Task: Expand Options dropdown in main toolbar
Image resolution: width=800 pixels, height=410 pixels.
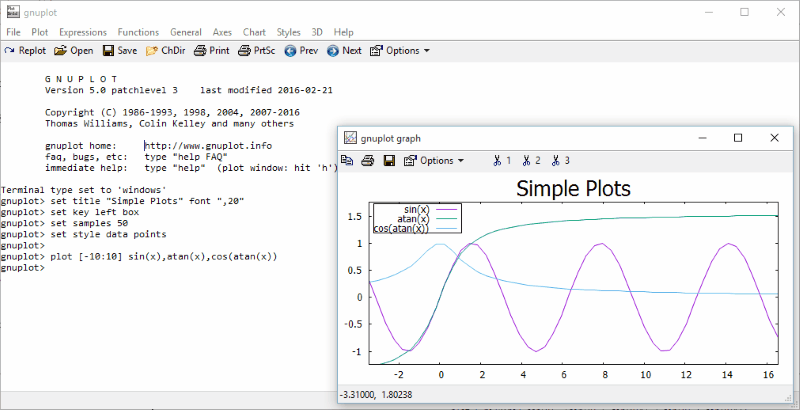Action: coord(399,50)
